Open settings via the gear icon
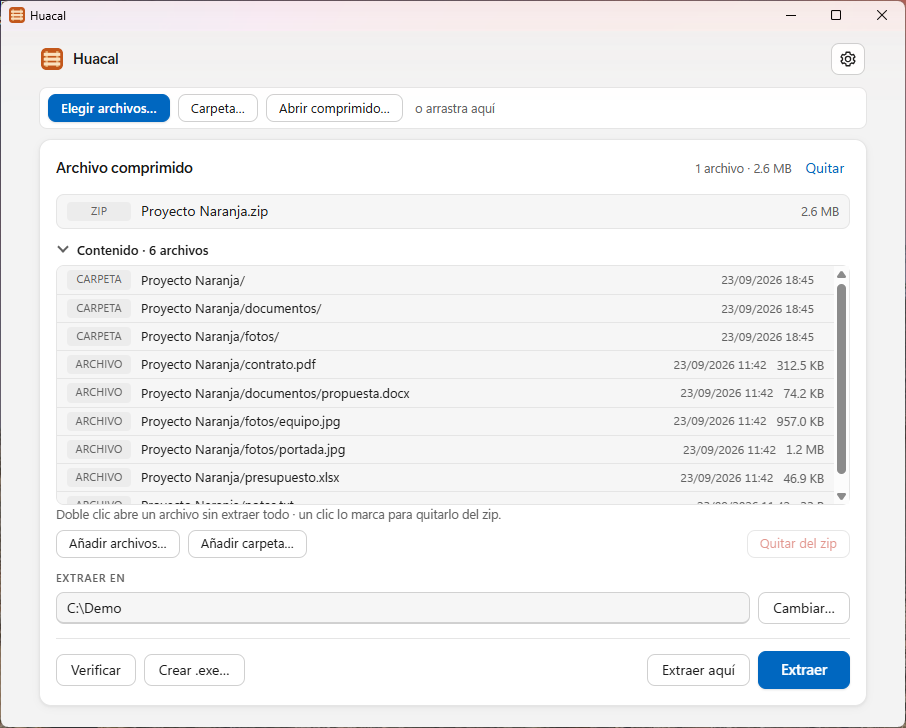The width and height of the screenshot is (906, 728). click(848, 59)
